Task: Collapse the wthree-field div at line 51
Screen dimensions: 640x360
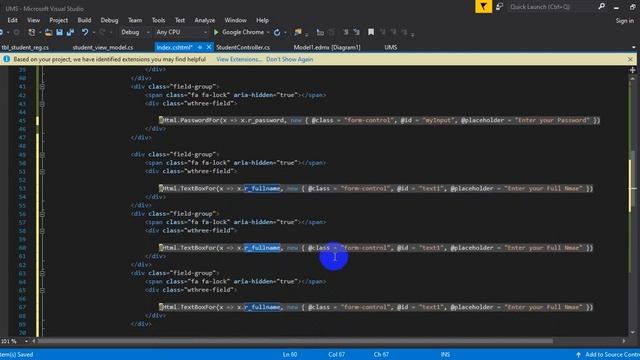Action: [42, 171]
